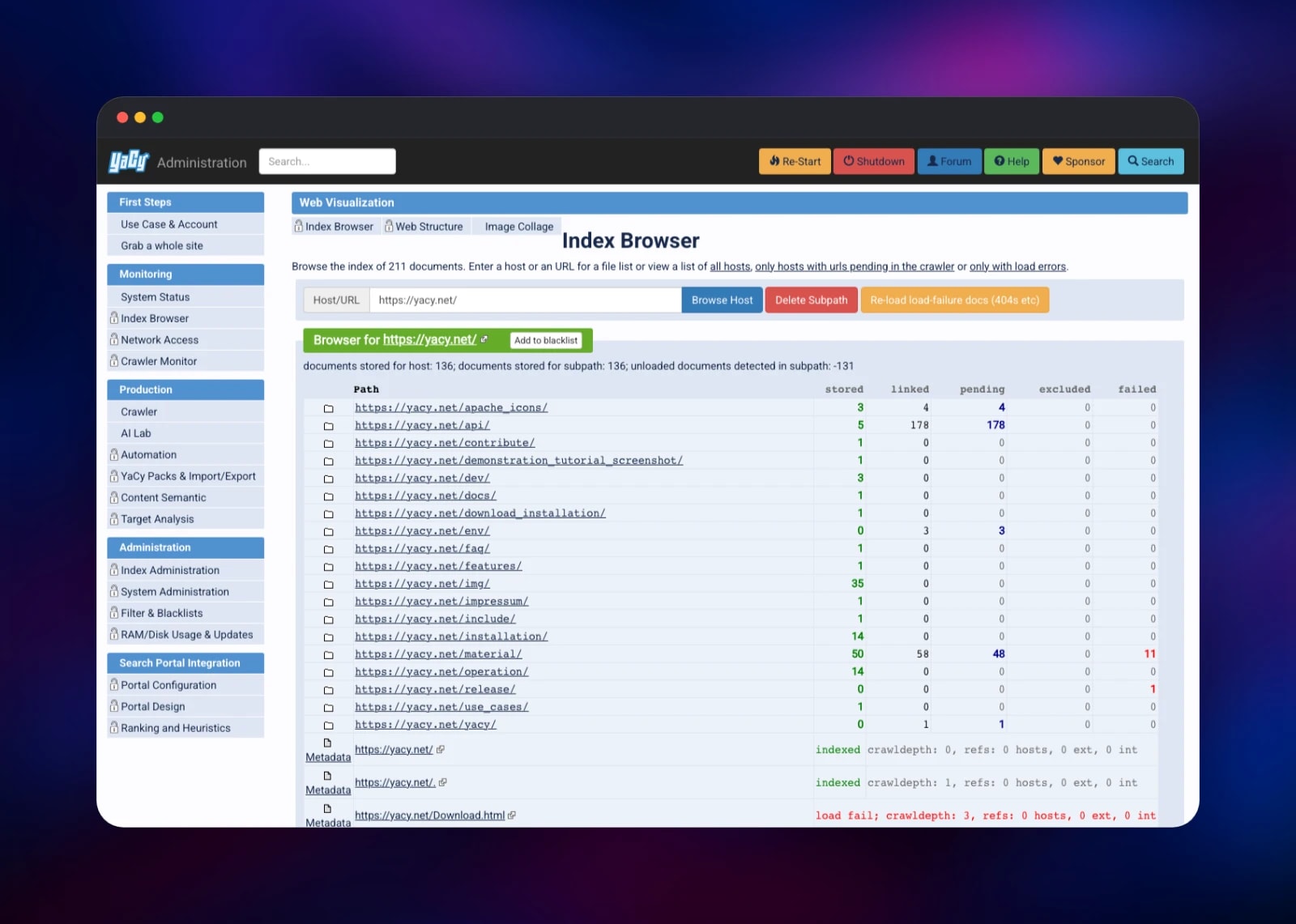The width and height of the screenshot is (1296, 924).
Task: Follow the 'all hosts' link
Action: [730, 266]
